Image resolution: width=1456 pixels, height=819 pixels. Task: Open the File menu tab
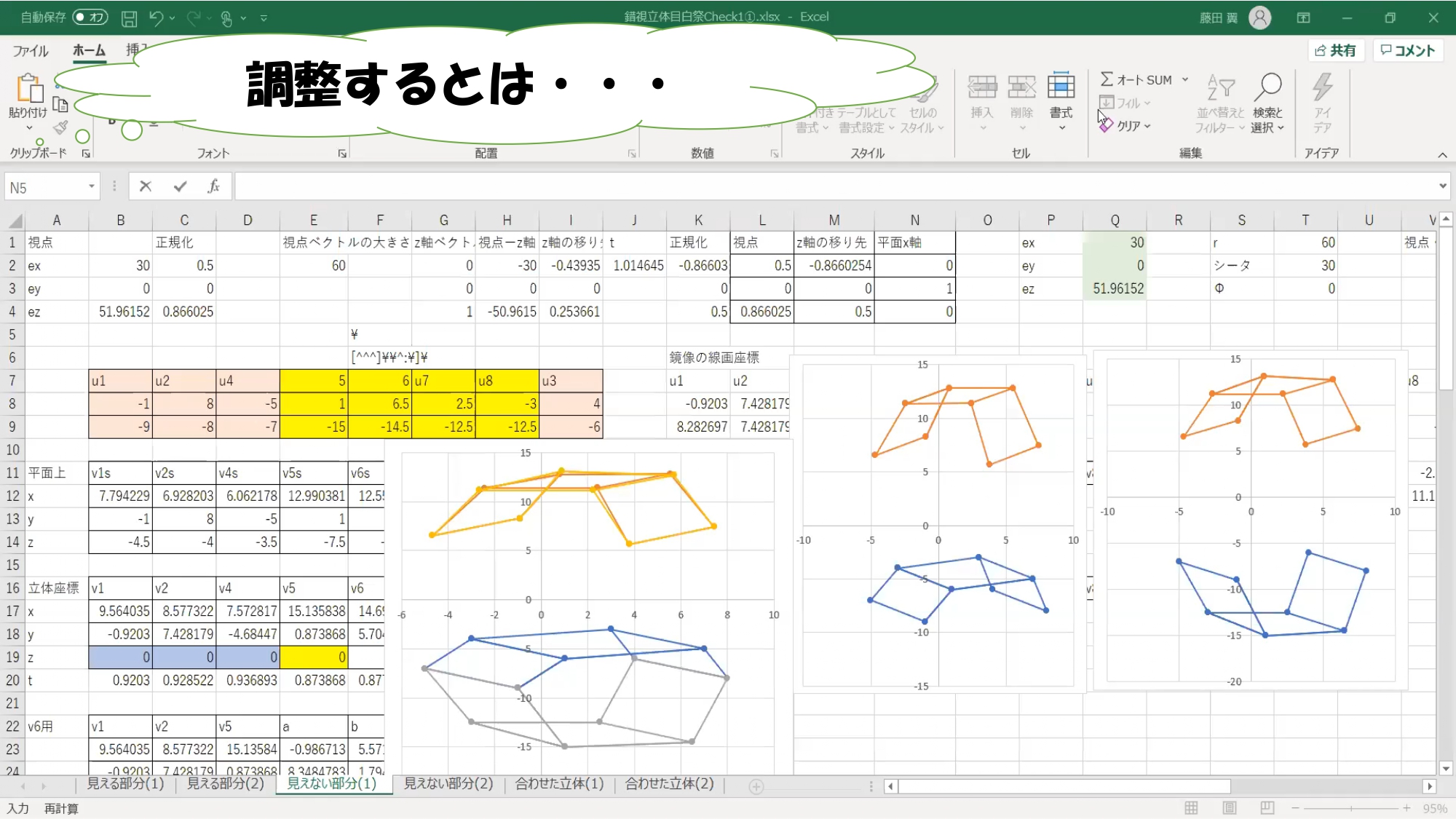point(30,51)
